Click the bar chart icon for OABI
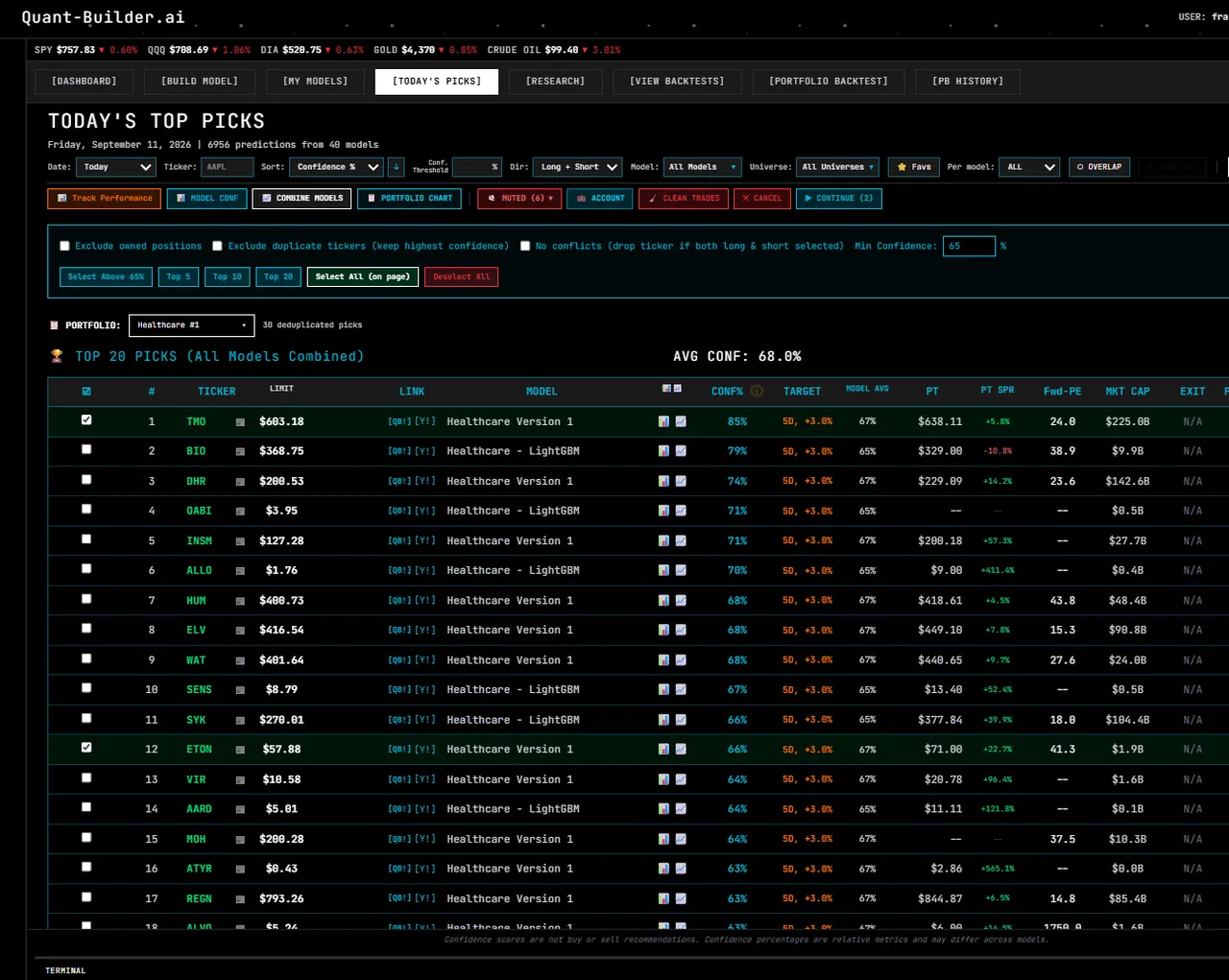The height and width of the screenshot is (980, 1229). click(663, 511)
